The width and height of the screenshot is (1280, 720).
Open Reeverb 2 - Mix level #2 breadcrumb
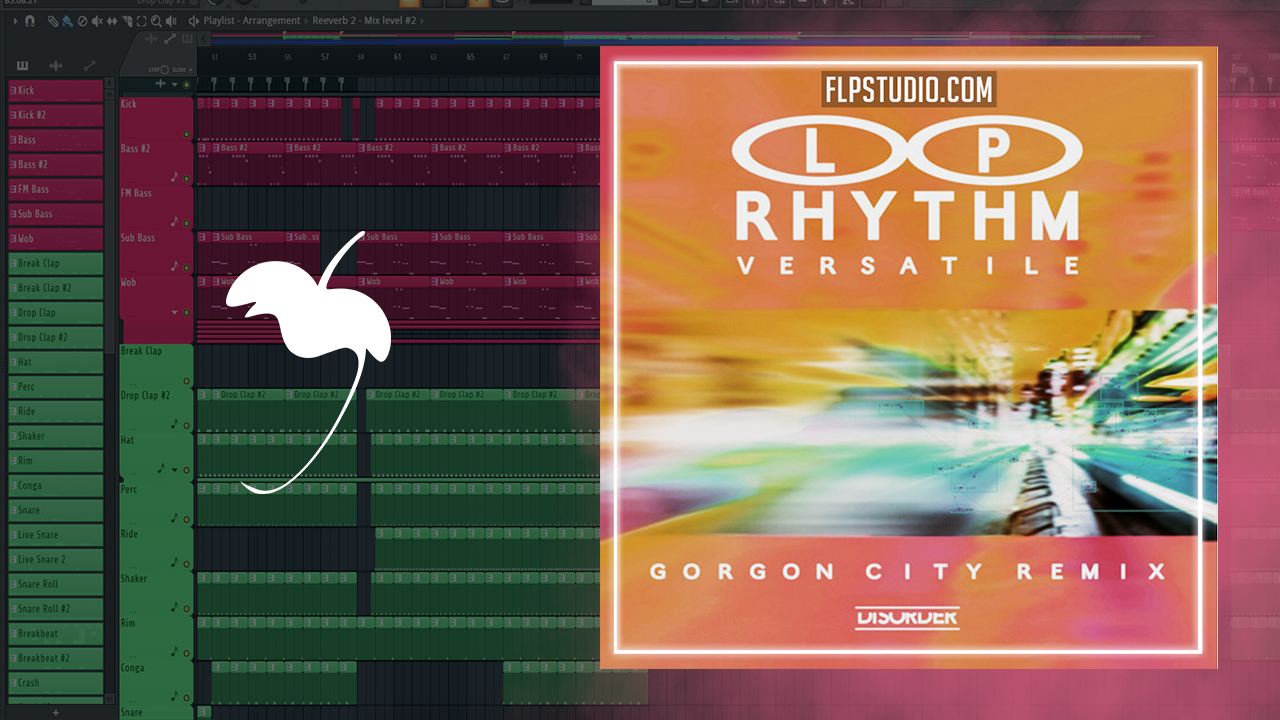(364, 20)
